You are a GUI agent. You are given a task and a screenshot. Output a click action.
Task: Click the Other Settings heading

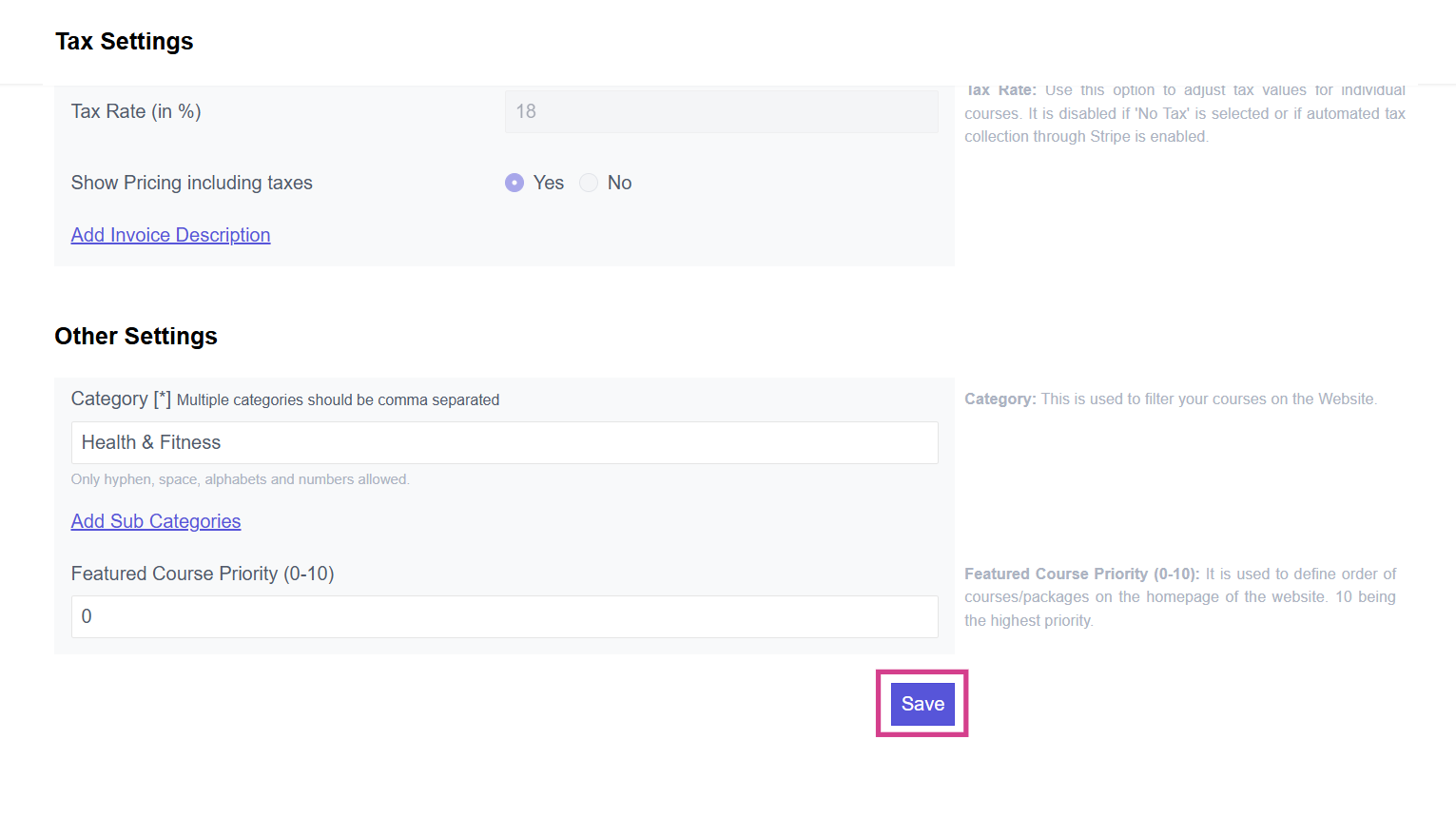pyautogui.click(x=136, y=337)
